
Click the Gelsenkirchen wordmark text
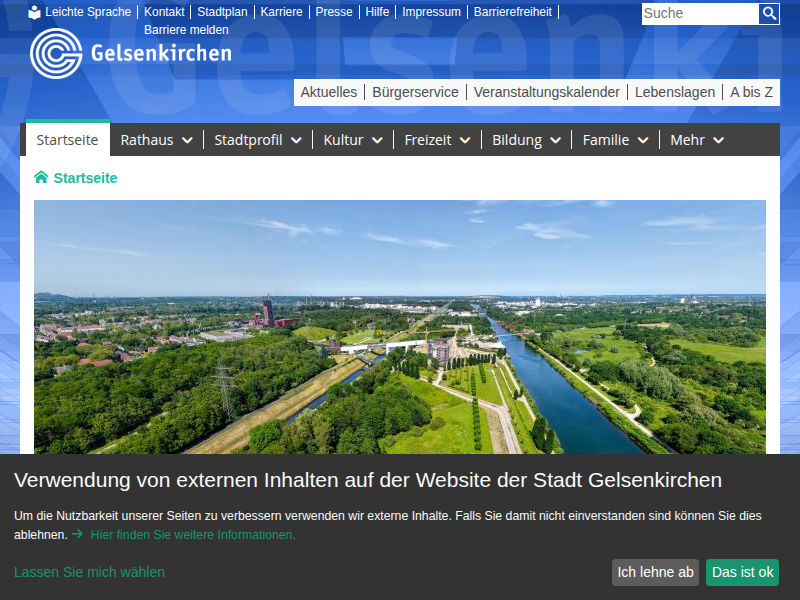point(161,53)
